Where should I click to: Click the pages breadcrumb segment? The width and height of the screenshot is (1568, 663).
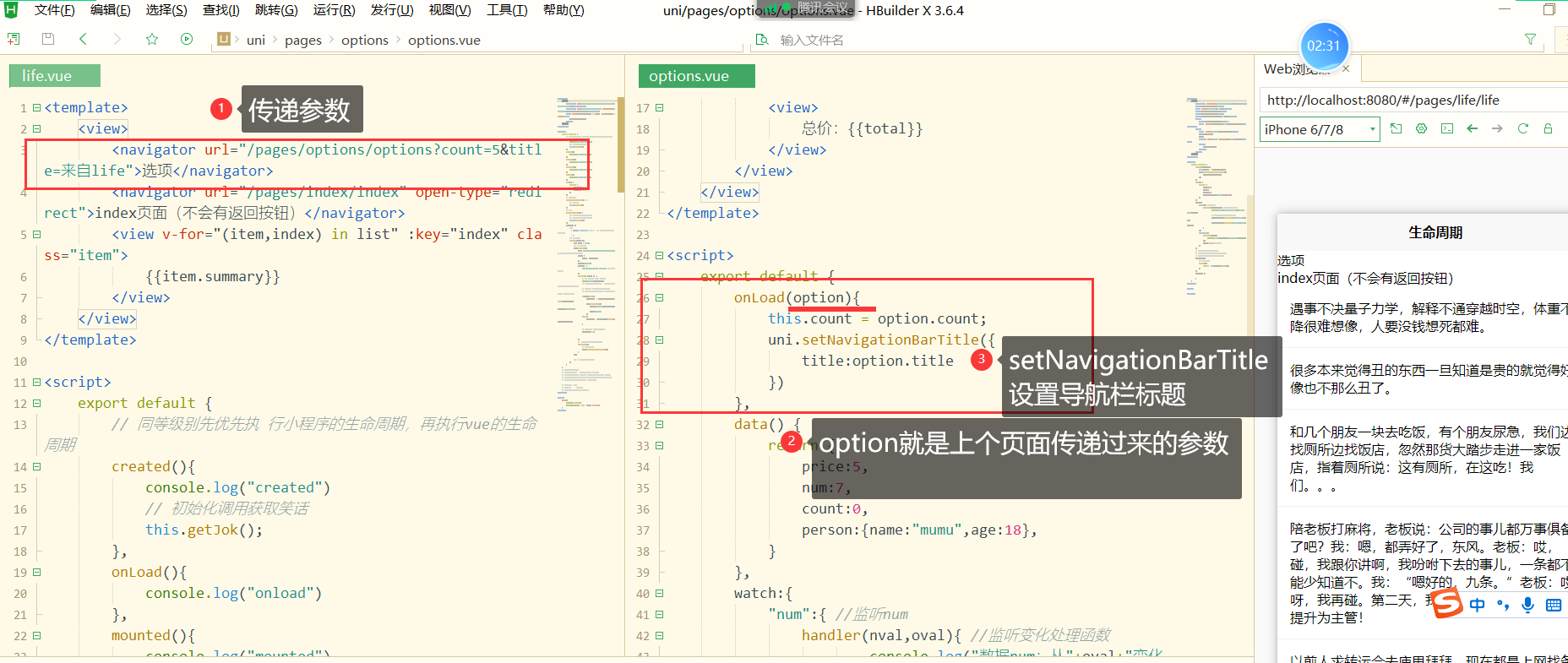click(303, 40)
